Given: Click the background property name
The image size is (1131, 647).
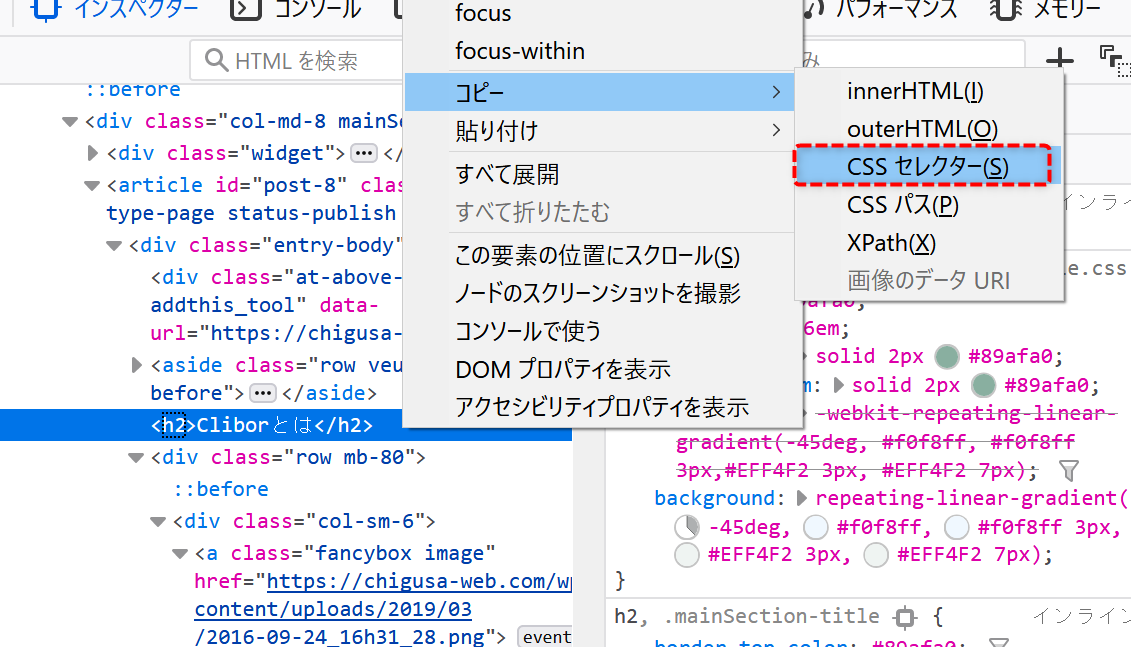Looking at the screenshot, I should [714, 498].
